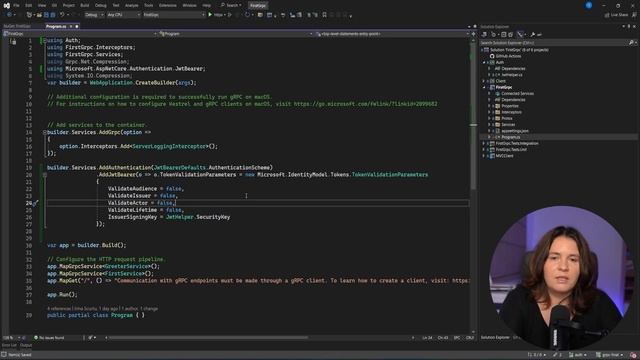640x360 pixels.
Task: Click the Solution Explorer home icon
Action: tap(484, 35)
